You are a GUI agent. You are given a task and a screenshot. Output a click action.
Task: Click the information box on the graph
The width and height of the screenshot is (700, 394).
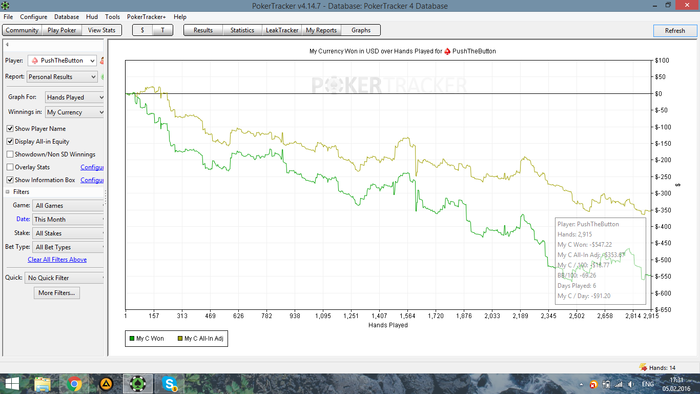tap(600, 261)
